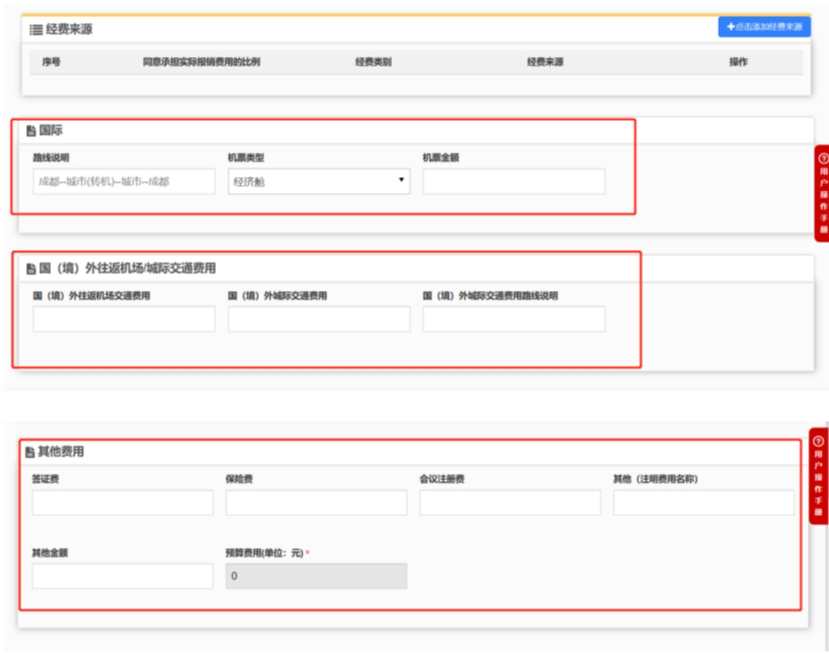Select the 其他金额 input box

pos(123,576)
